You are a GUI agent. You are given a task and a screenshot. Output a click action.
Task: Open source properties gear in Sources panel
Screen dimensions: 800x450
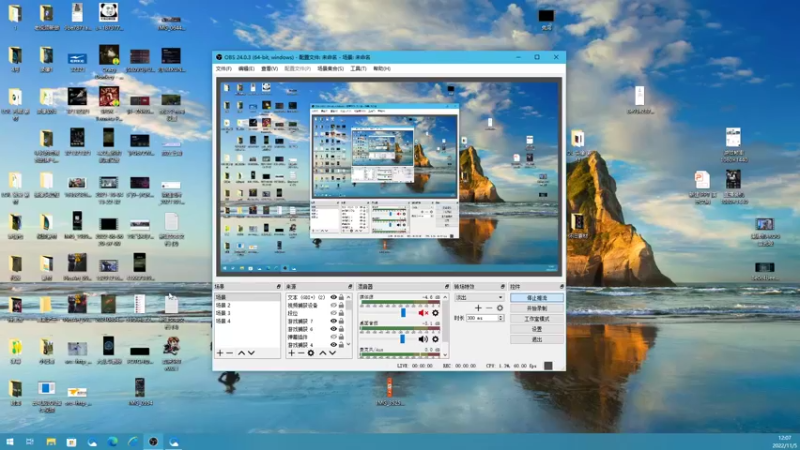click(x=311, y=353)
